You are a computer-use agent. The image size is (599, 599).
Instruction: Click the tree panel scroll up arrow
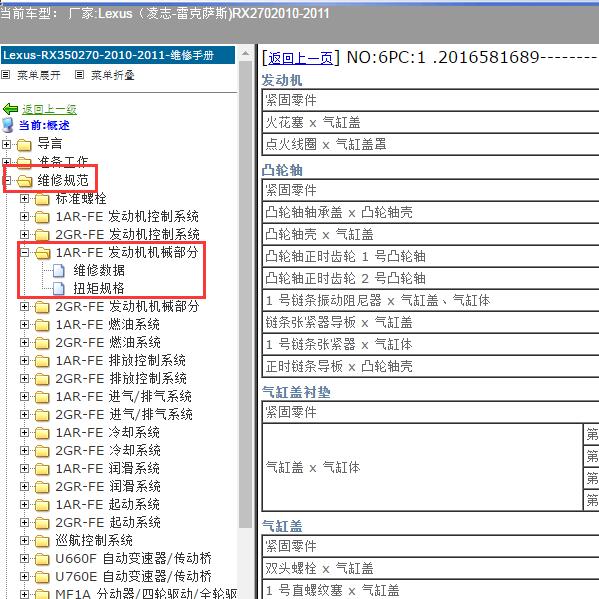(x=245, y=54)
